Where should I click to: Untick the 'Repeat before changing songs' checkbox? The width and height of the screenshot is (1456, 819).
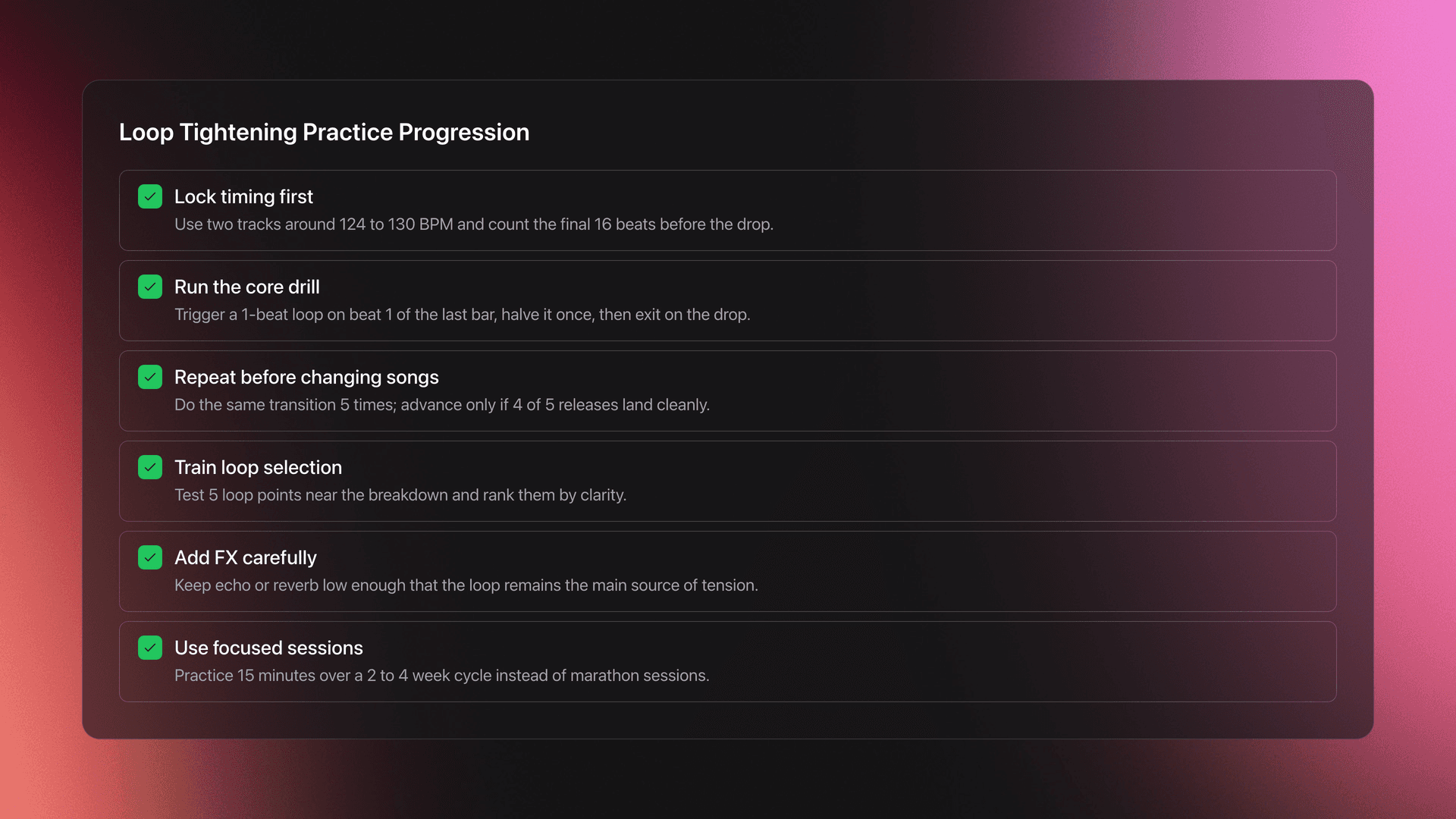(150, 378)
